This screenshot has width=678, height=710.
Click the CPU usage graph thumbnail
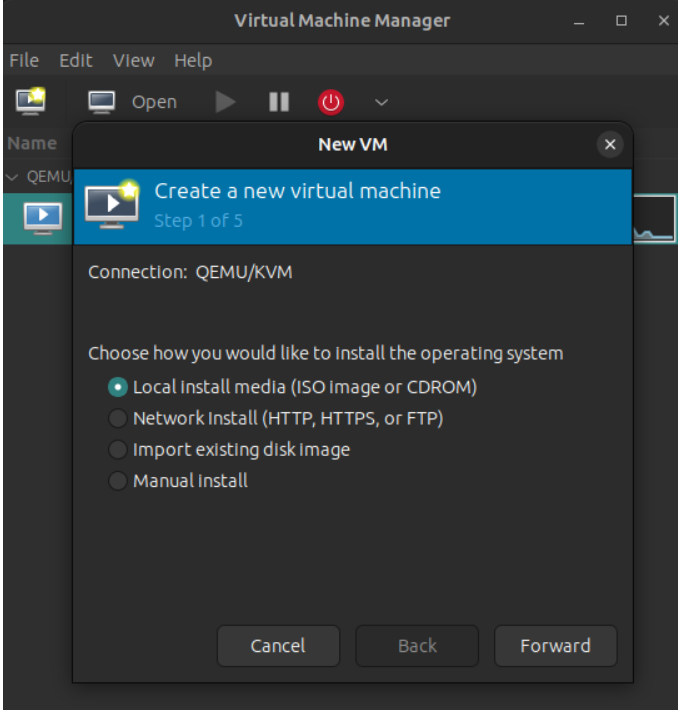(x=654, y=220)
